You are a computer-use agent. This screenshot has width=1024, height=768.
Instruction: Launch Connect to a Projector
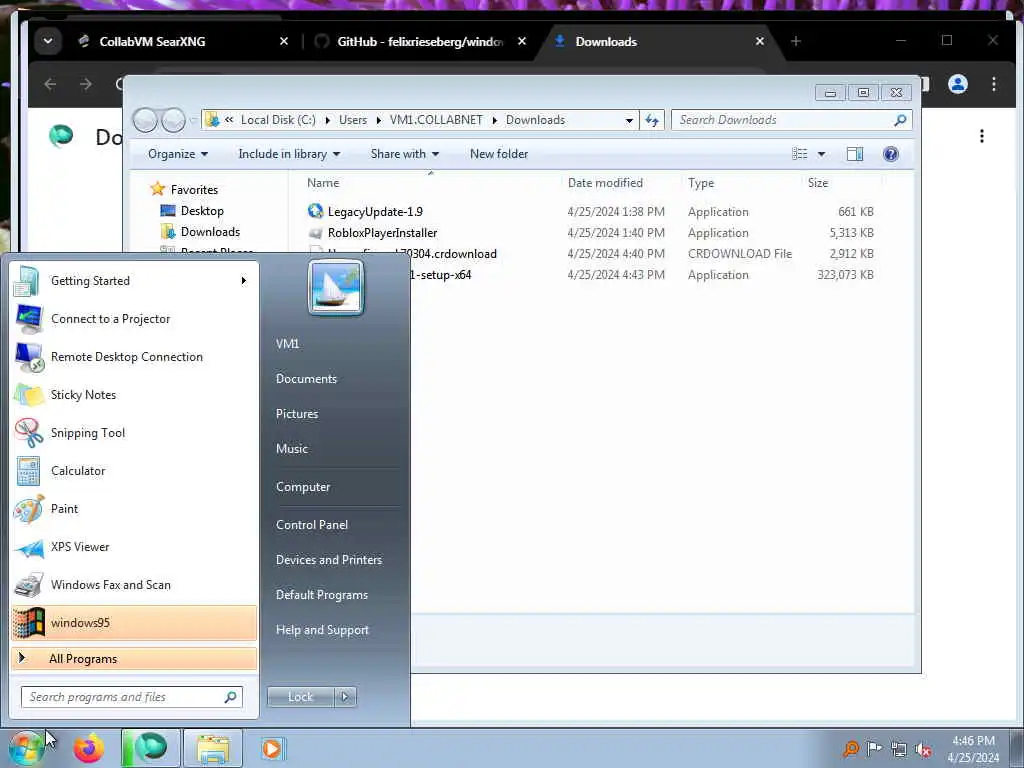[x=134, y=319]
